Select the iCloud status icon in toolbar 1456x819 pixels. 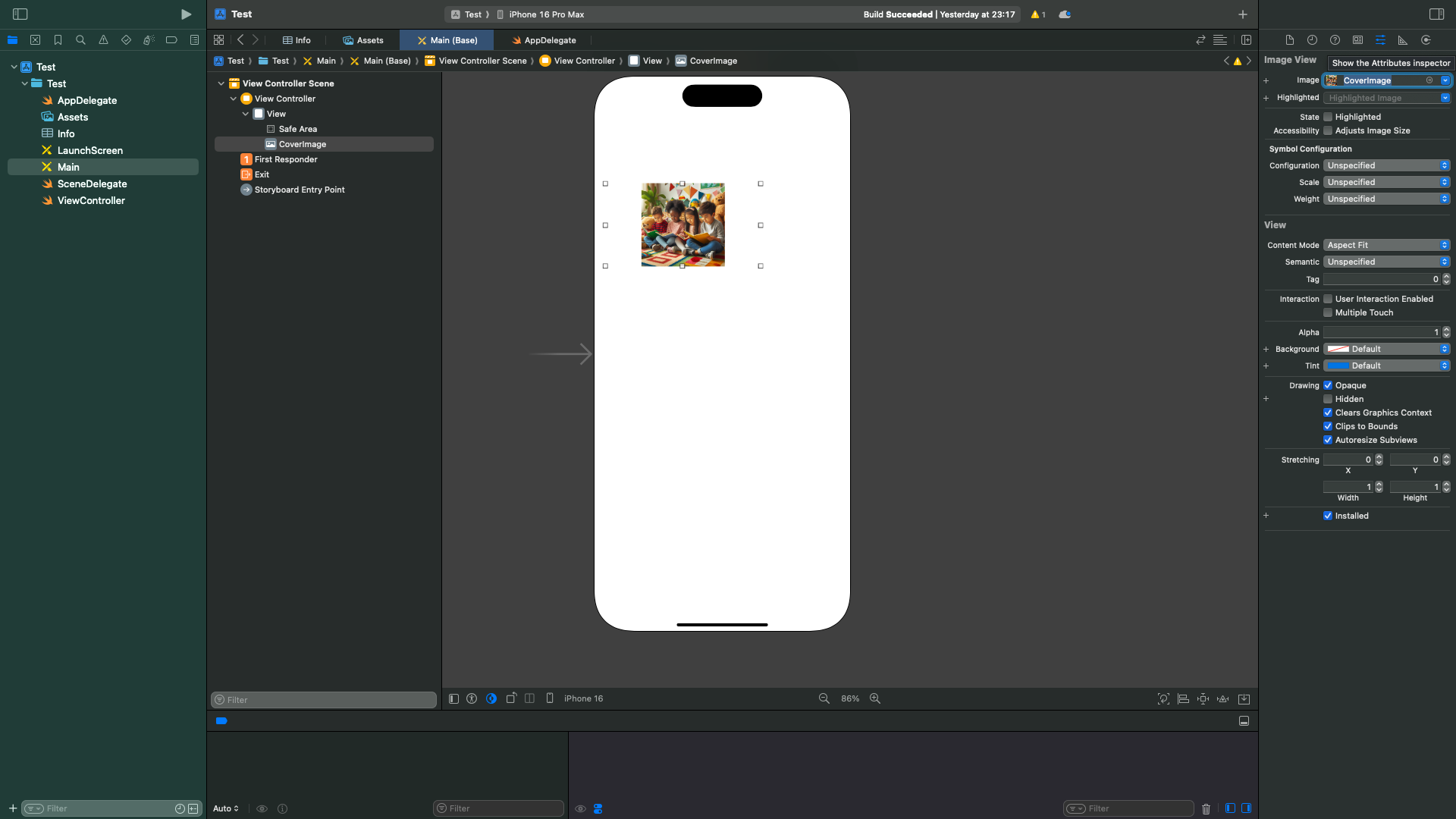[x=1064, y=14]
